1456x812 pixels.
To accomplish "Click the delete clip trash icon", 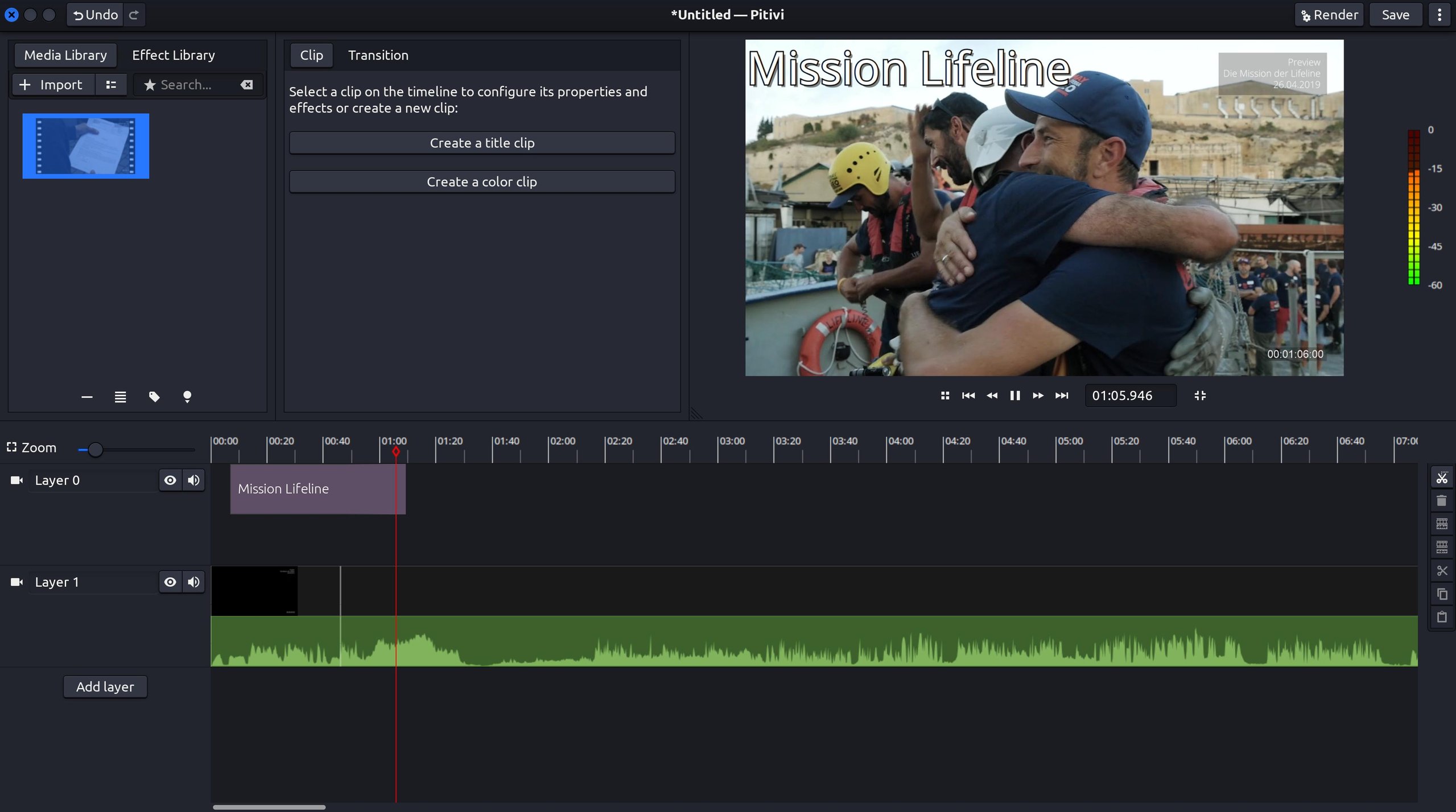I will click(x=1441, y=501).
